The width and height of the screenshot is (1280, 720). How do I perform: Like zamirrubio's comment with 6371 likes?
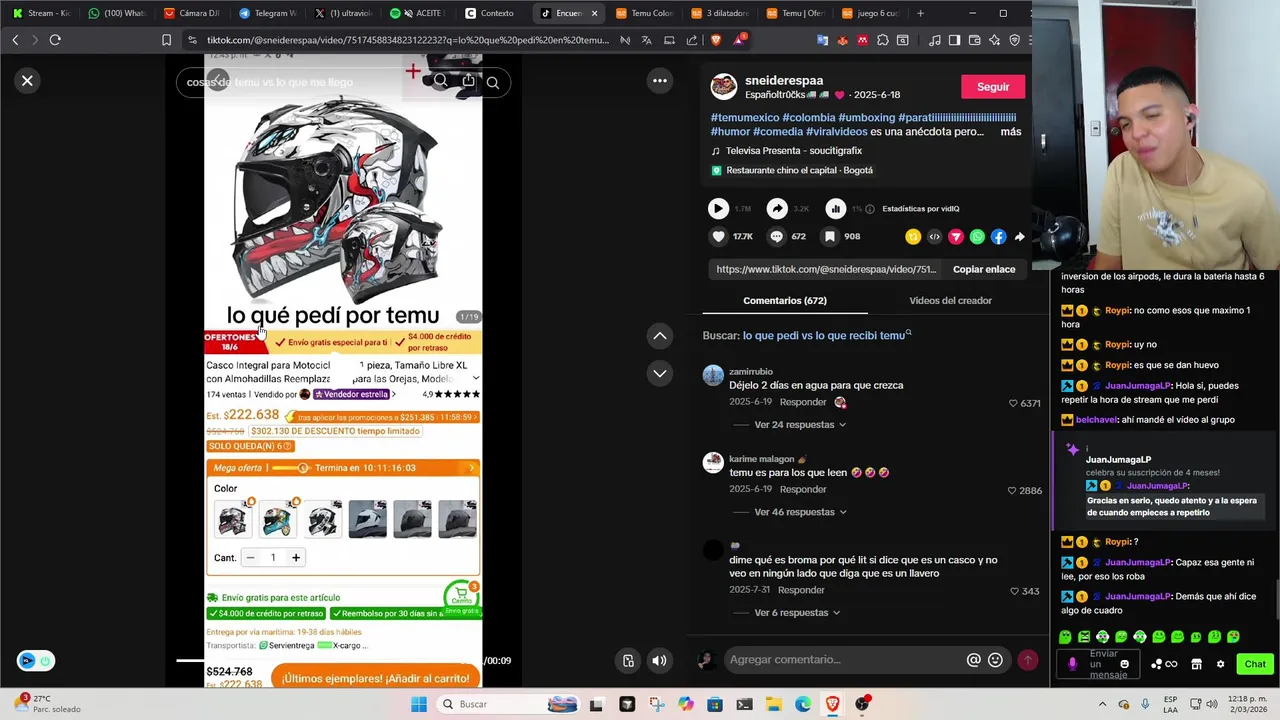point(1012,403)
